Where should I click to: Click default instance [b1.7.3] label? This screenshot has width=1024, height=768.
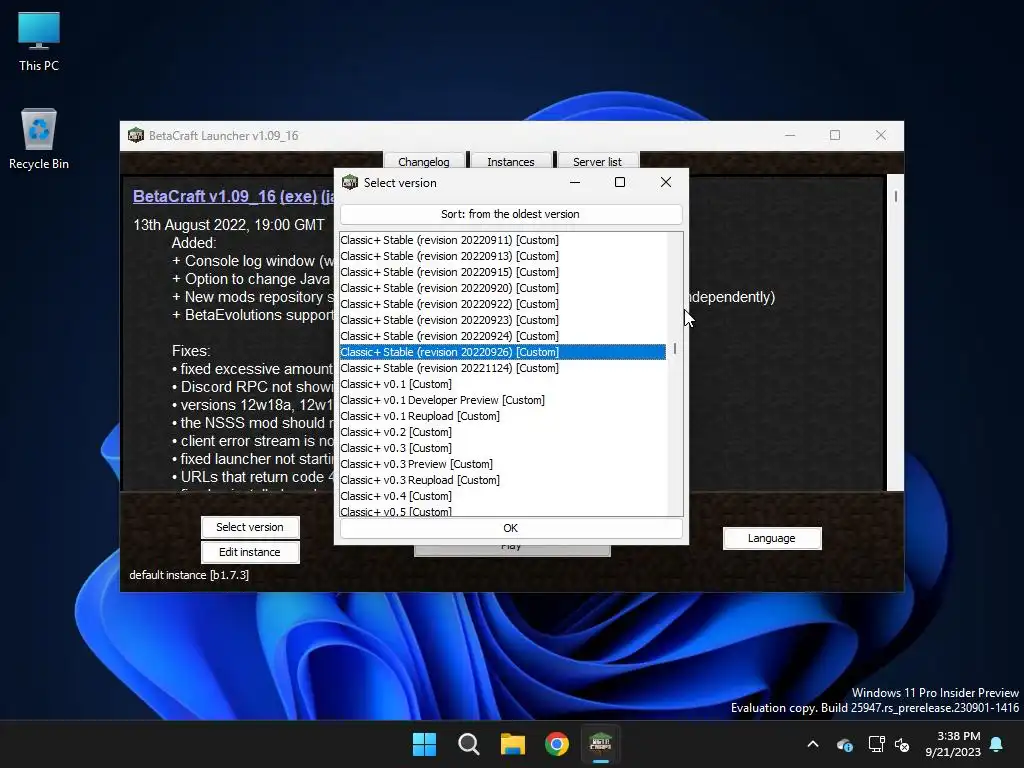pyautogui.click(x=189, y=575)
